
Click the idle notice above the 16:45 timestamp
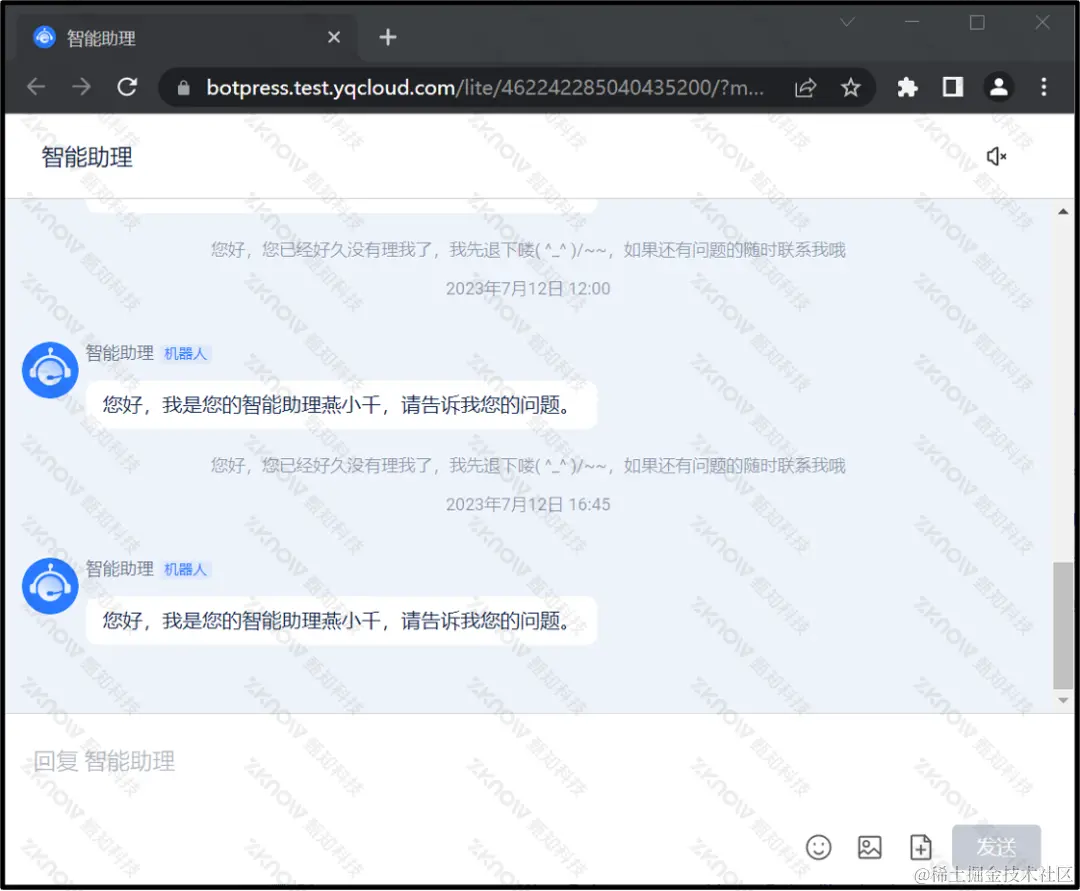(x=528, y=465)
